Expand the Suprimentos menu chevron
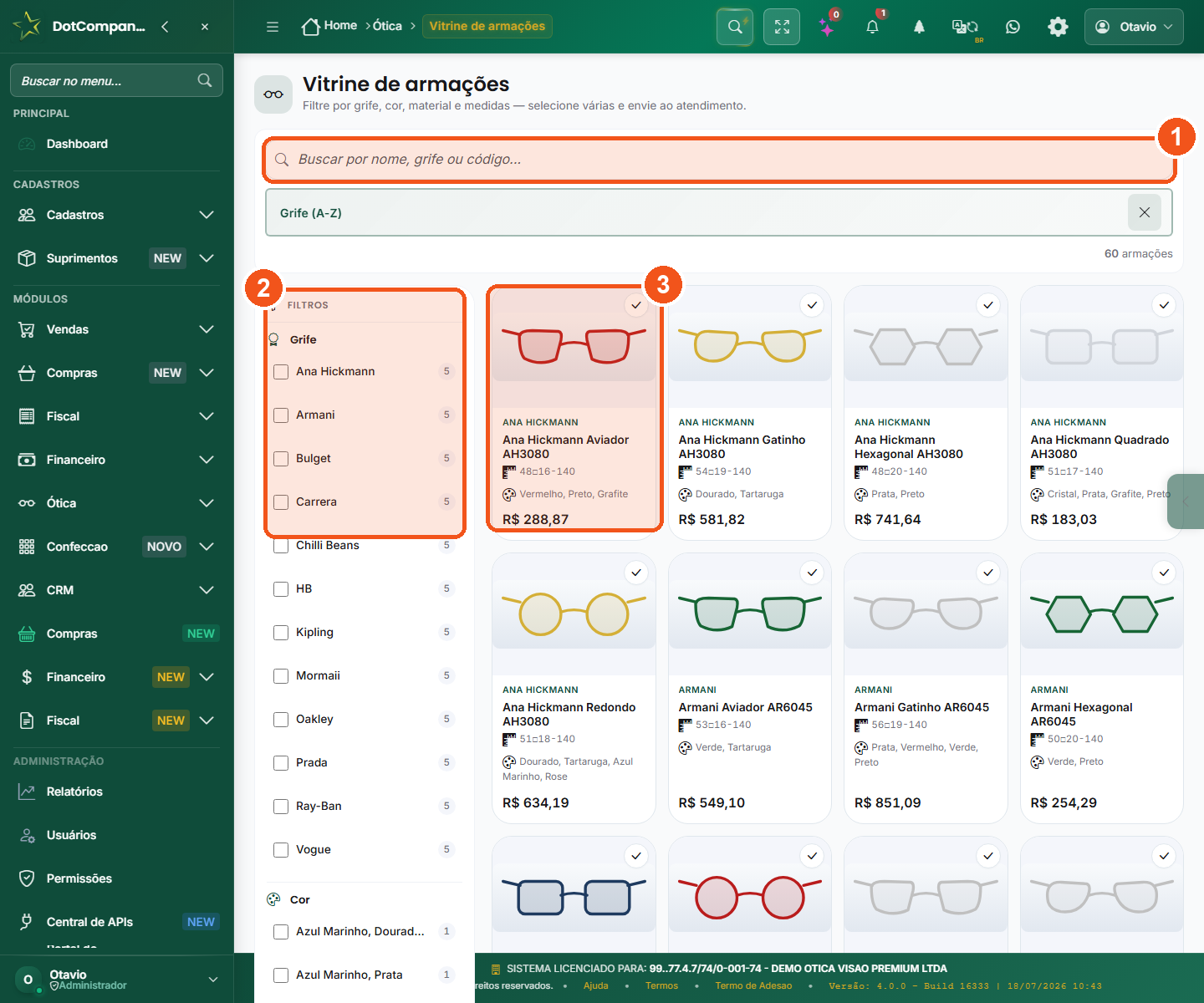 coord(207,258)
